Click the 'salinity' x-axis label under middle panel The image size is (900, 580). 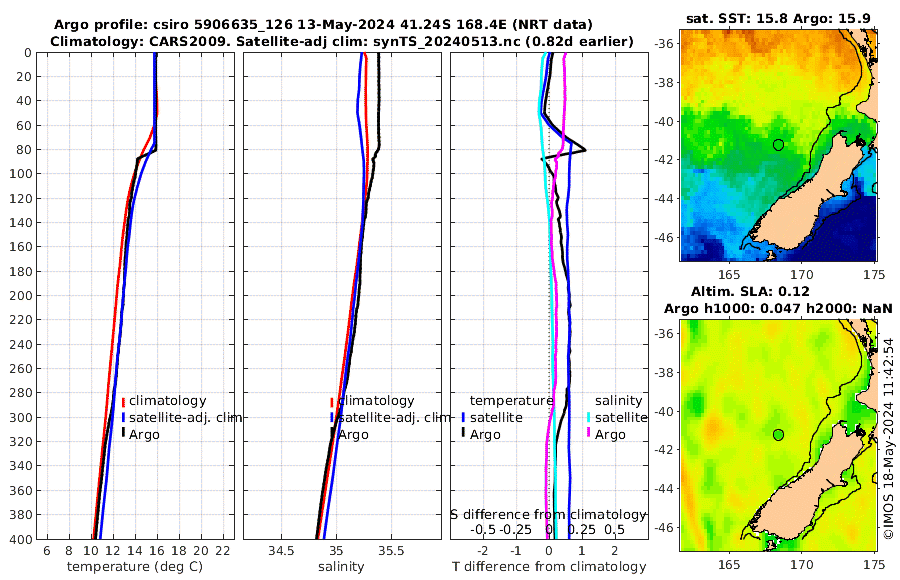pos(341,567)
